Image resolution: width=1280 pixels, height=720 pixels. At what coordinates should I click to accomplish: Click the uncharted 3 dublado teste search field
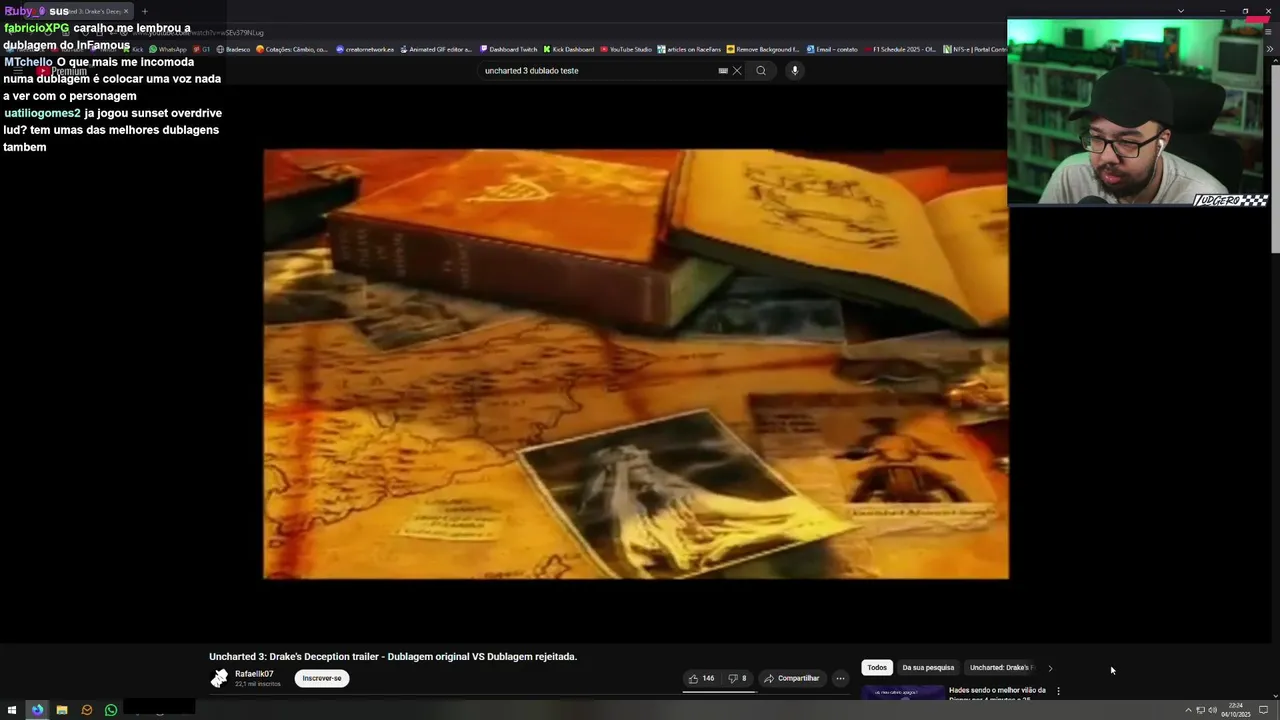597,71
